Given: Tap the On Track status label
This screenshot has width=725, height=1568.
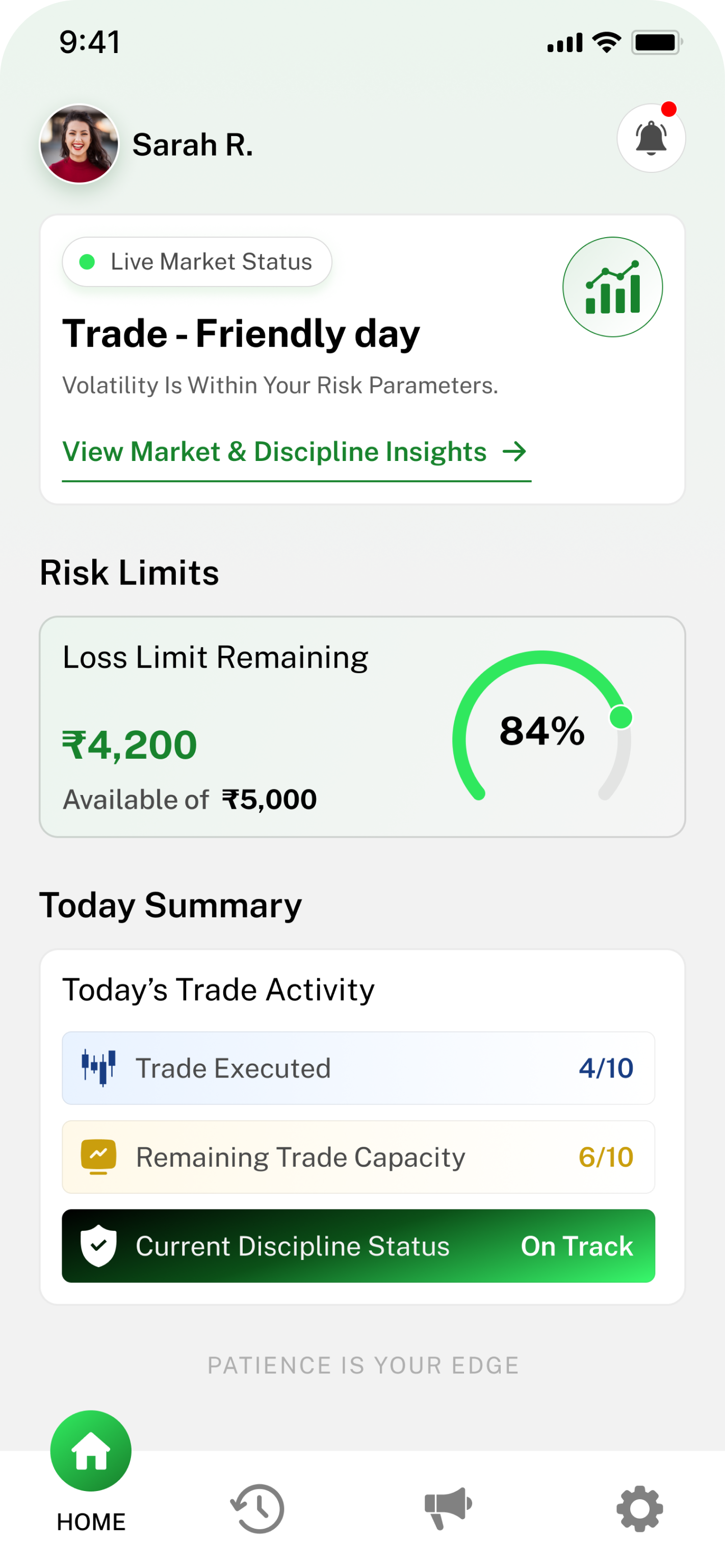Looking at the screenshot, I should pyautogui.click(x=577, y=1246).
